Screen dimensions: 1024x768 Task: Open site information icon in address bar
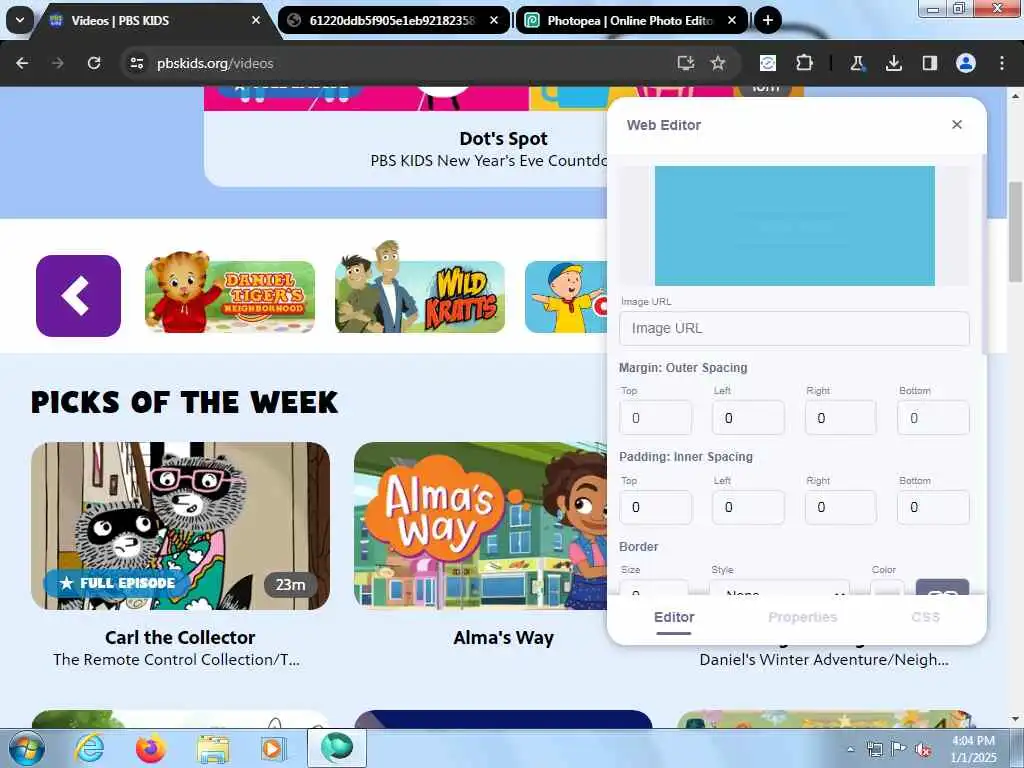136,63
